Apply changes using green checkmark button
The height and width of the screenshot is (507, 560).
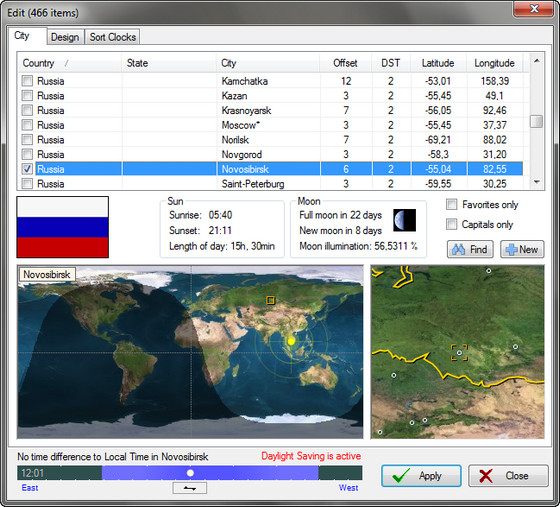click(421, 476)
